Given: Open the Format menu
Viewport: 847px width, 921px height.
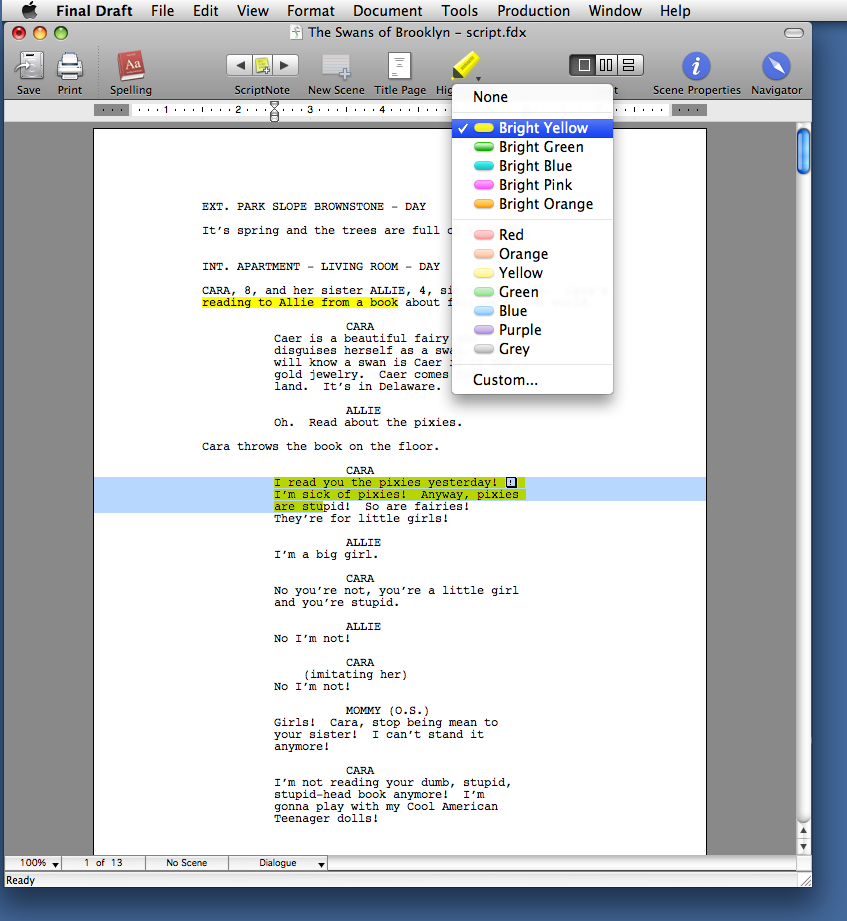Looking at the screenshot, I should tap(310, 11).
